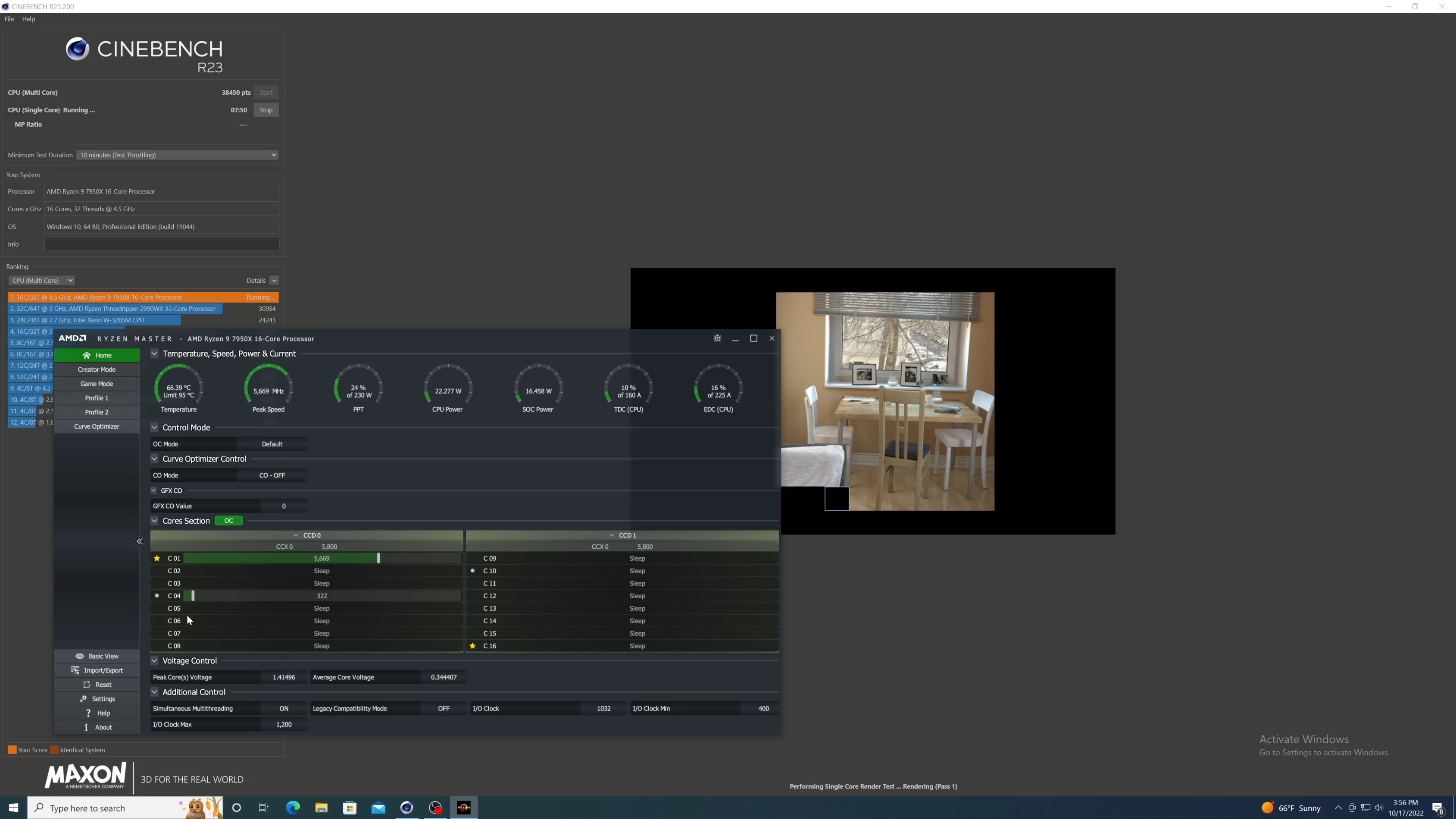Collapse the Curve Optimizer Control section
The image size is (1456, 819).
[x=154, y=458]
